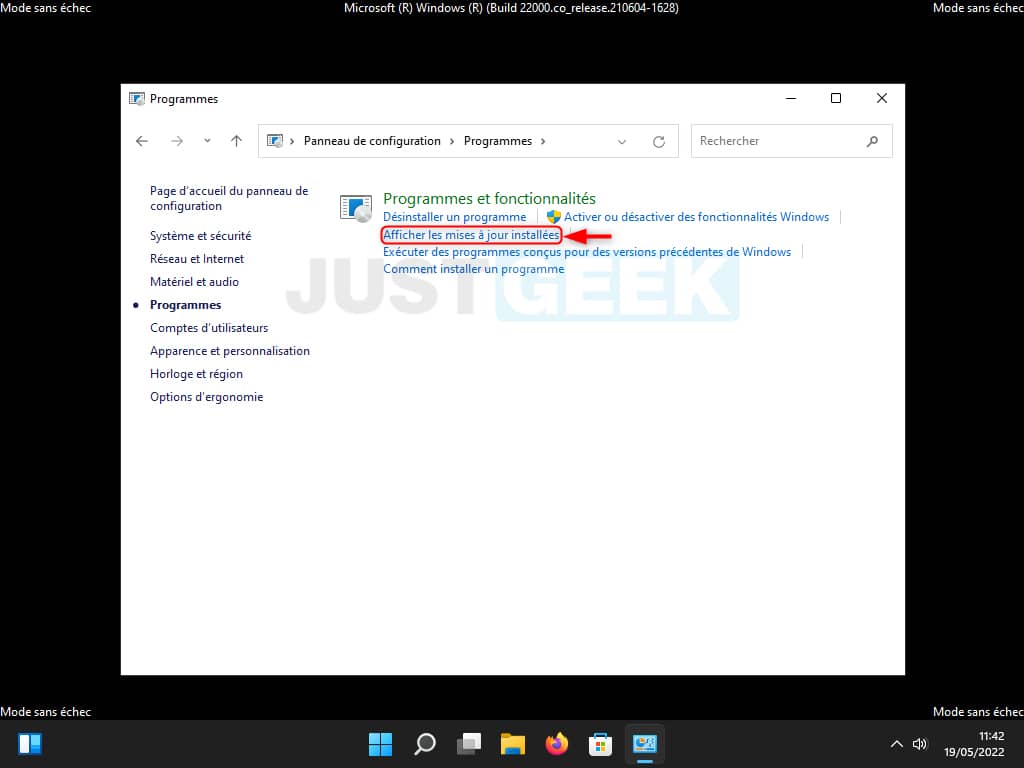This screenshot has width=1024, height=768.
Task: Launch Firefox from the taskbar
Action: coord(556,744)
